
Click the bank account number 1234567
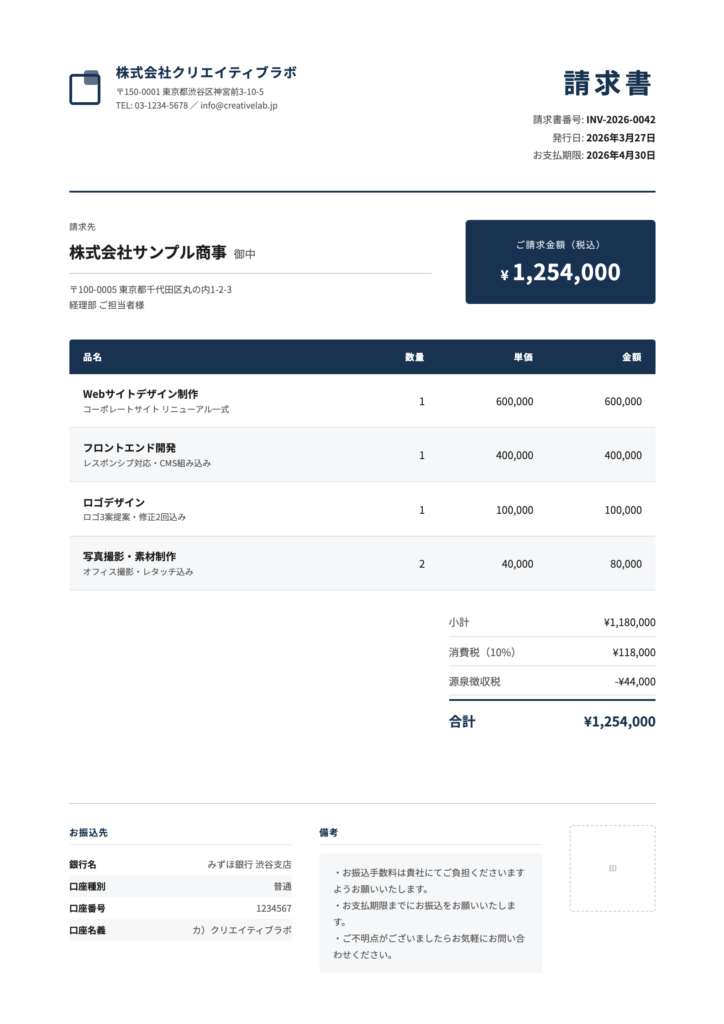tap(273, 908)
